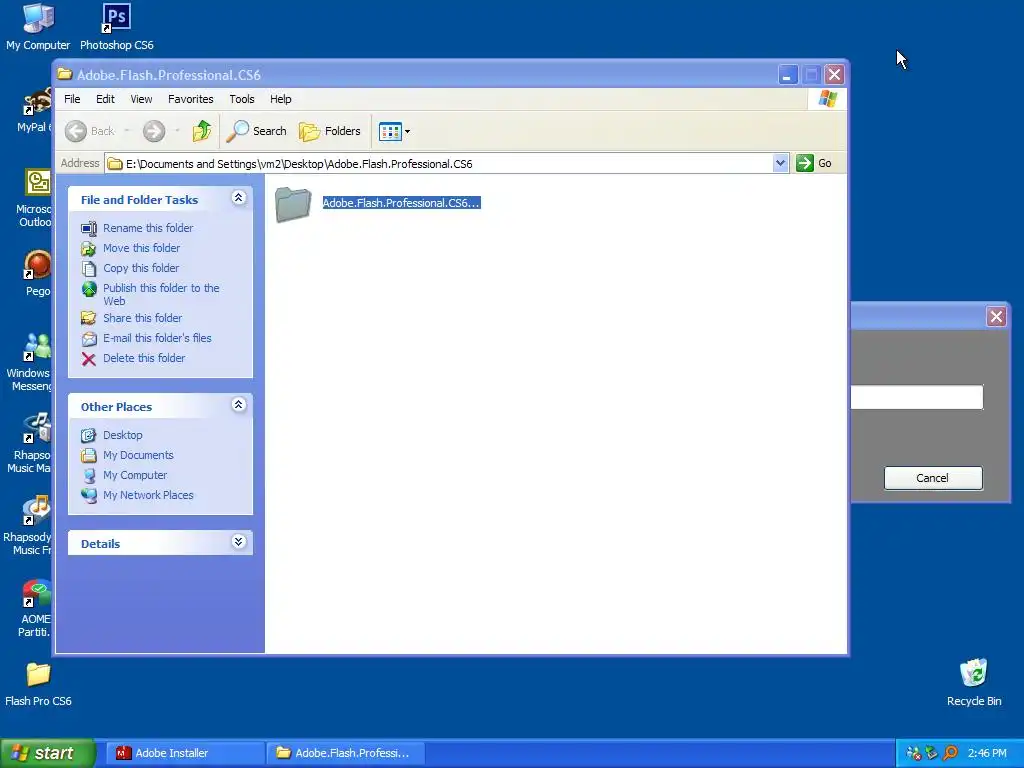Toggle the Folders pane
The image size is (1024, 768).
330,131
